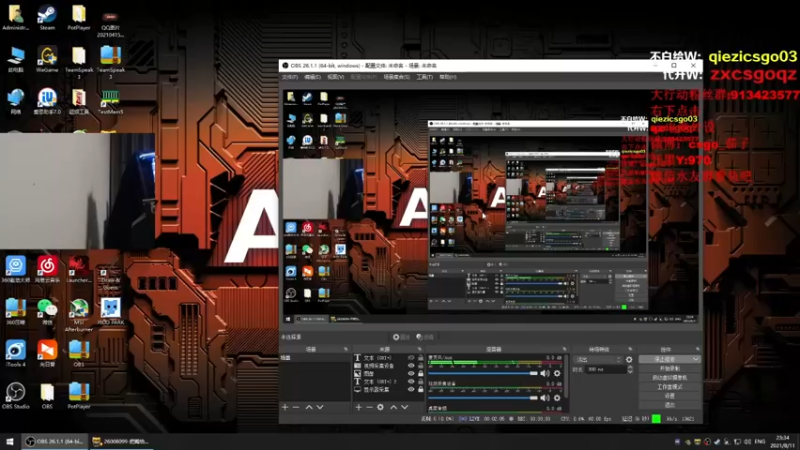The image size is (800, 450).
Task: Adjust the microphone/Aux volume slider
Action: [x=483, y=373]
